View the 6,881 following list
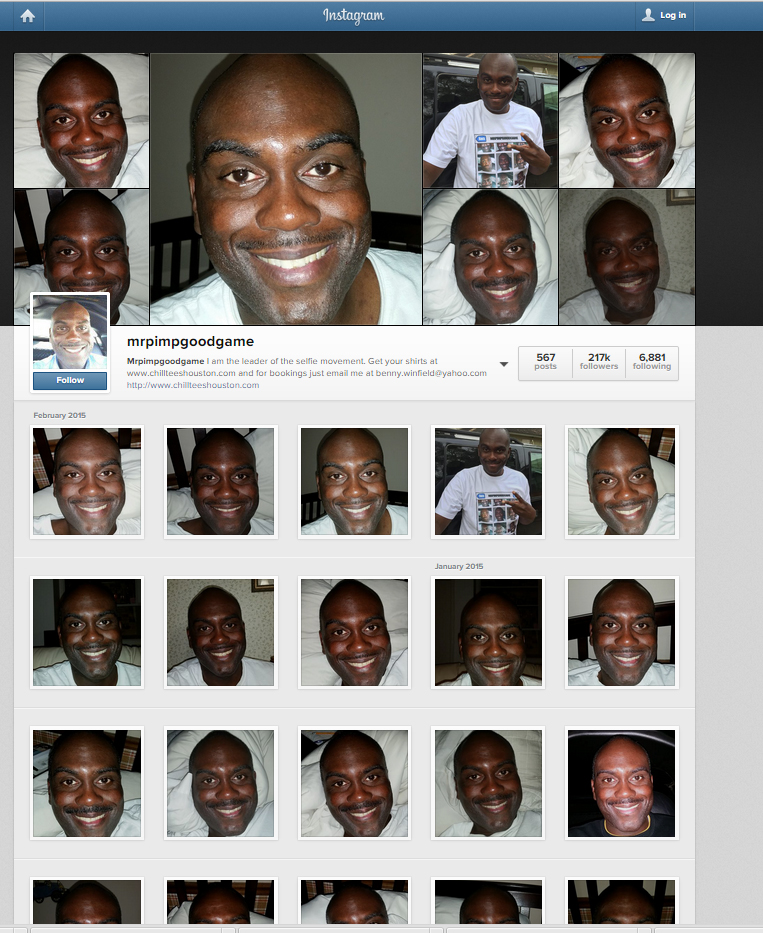763x933 pixels. coord(652,361)
